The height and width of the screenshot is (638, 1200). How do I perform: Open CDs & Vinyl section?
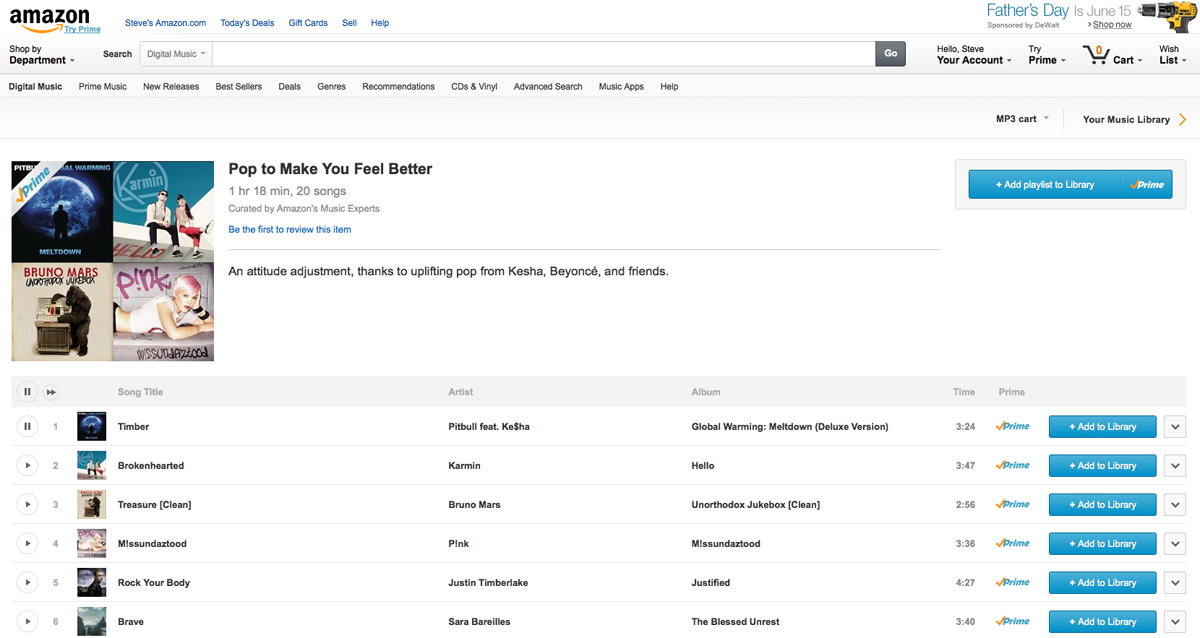tap(474, 87)
